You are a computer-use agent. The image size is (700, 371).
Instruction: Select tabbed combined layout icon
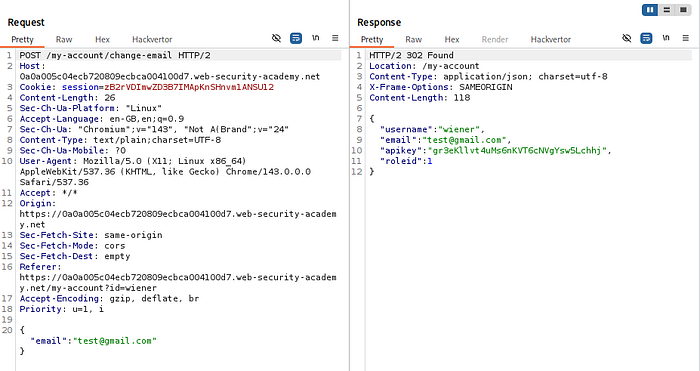point(683,10)
